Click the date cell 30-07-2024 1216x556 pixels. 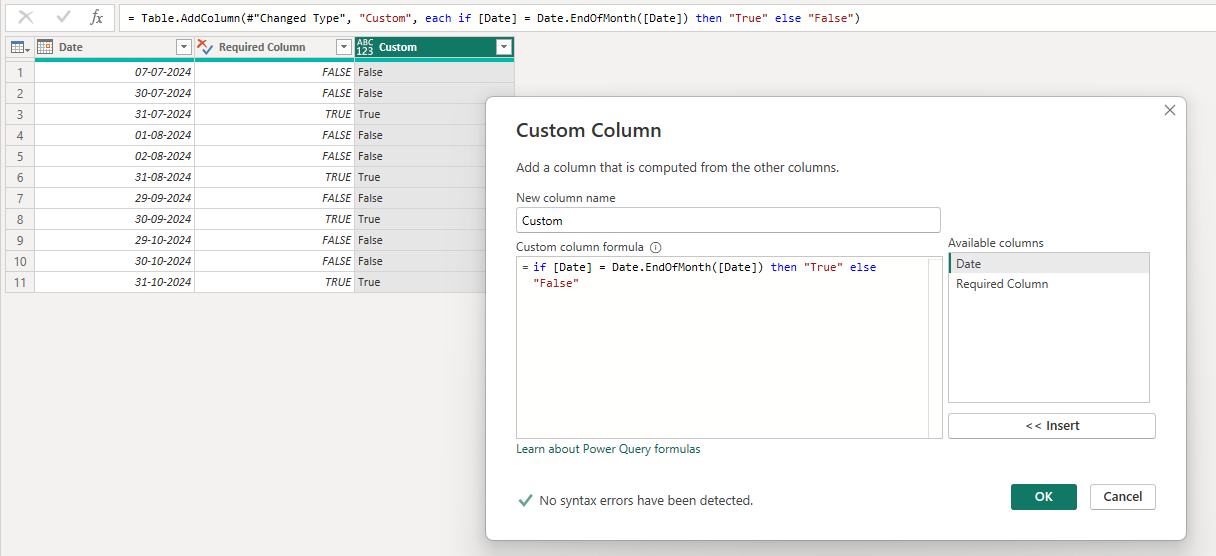point(114,93)
